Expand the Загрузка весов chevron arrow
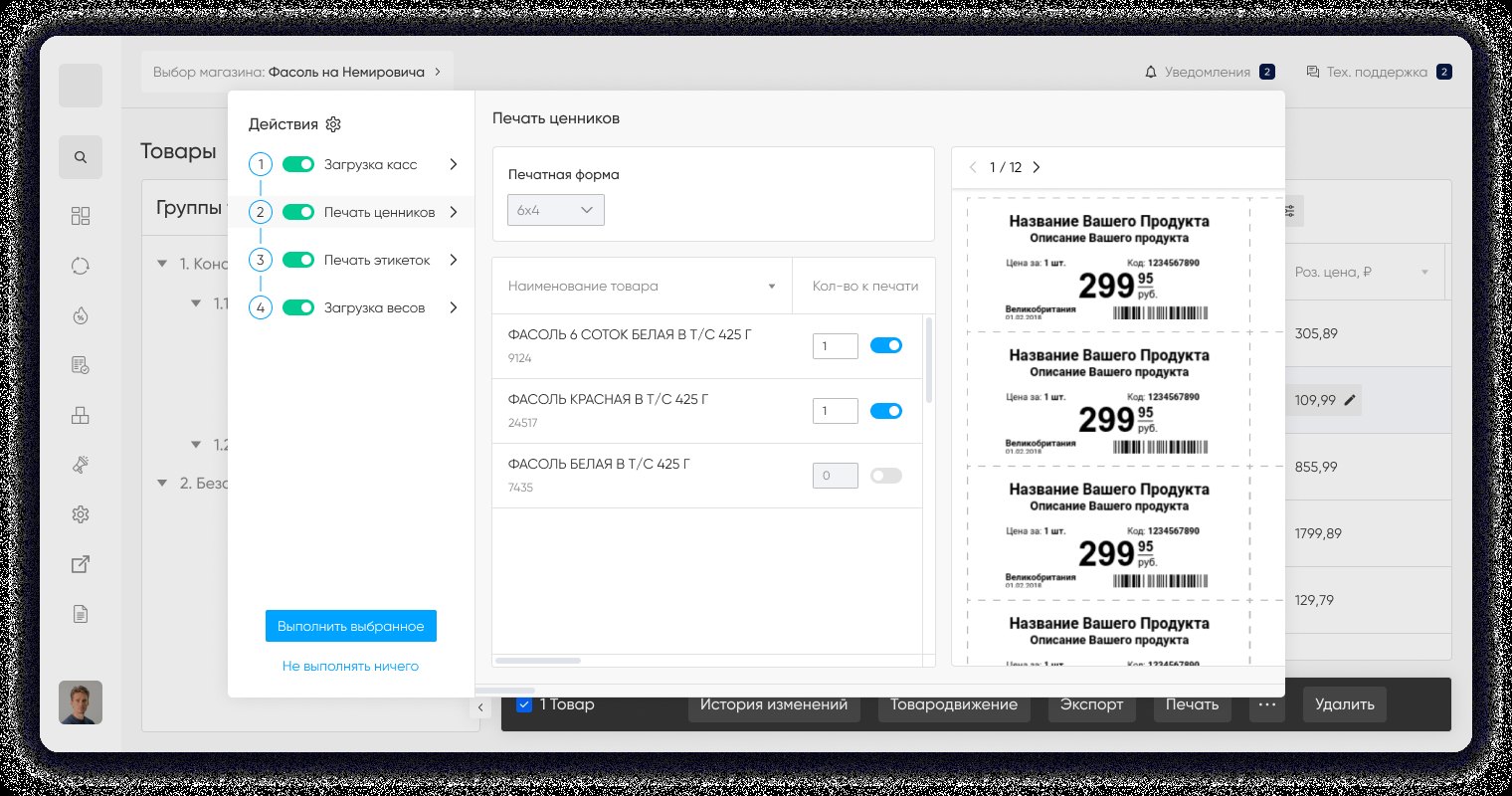 pyautogui.click(x=454, y=307)
